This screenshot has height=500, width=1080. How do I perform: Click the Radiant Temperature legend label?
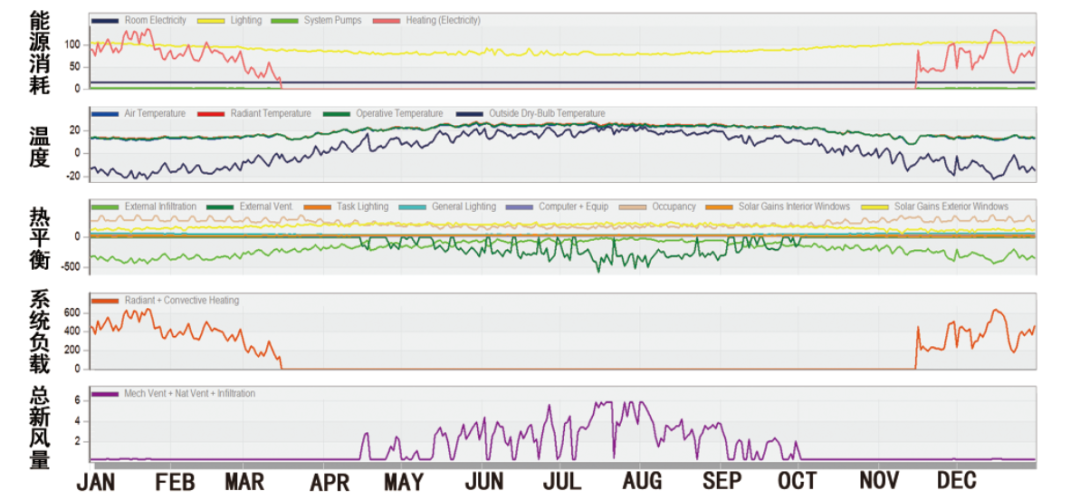click(x=270, y=114)
